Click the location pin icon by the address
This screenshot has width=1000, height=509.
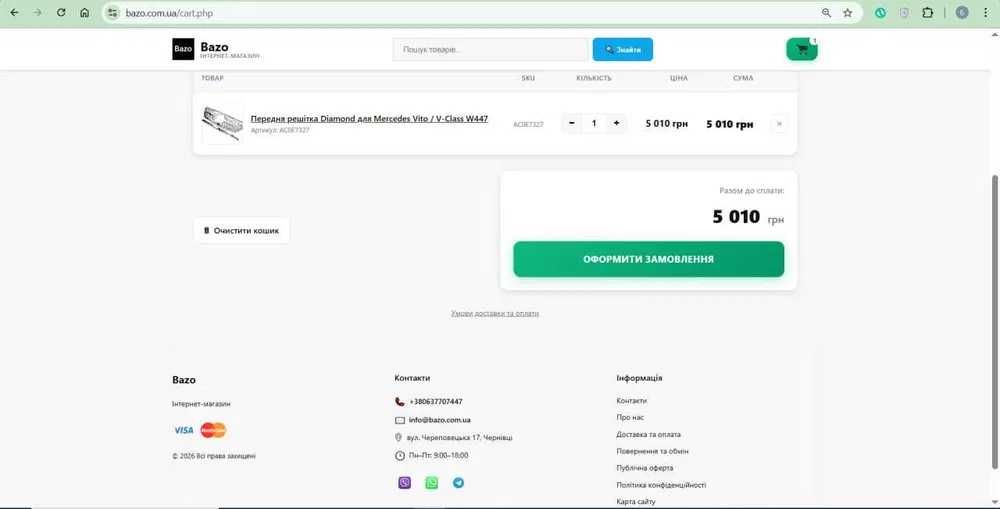point(399,438)
